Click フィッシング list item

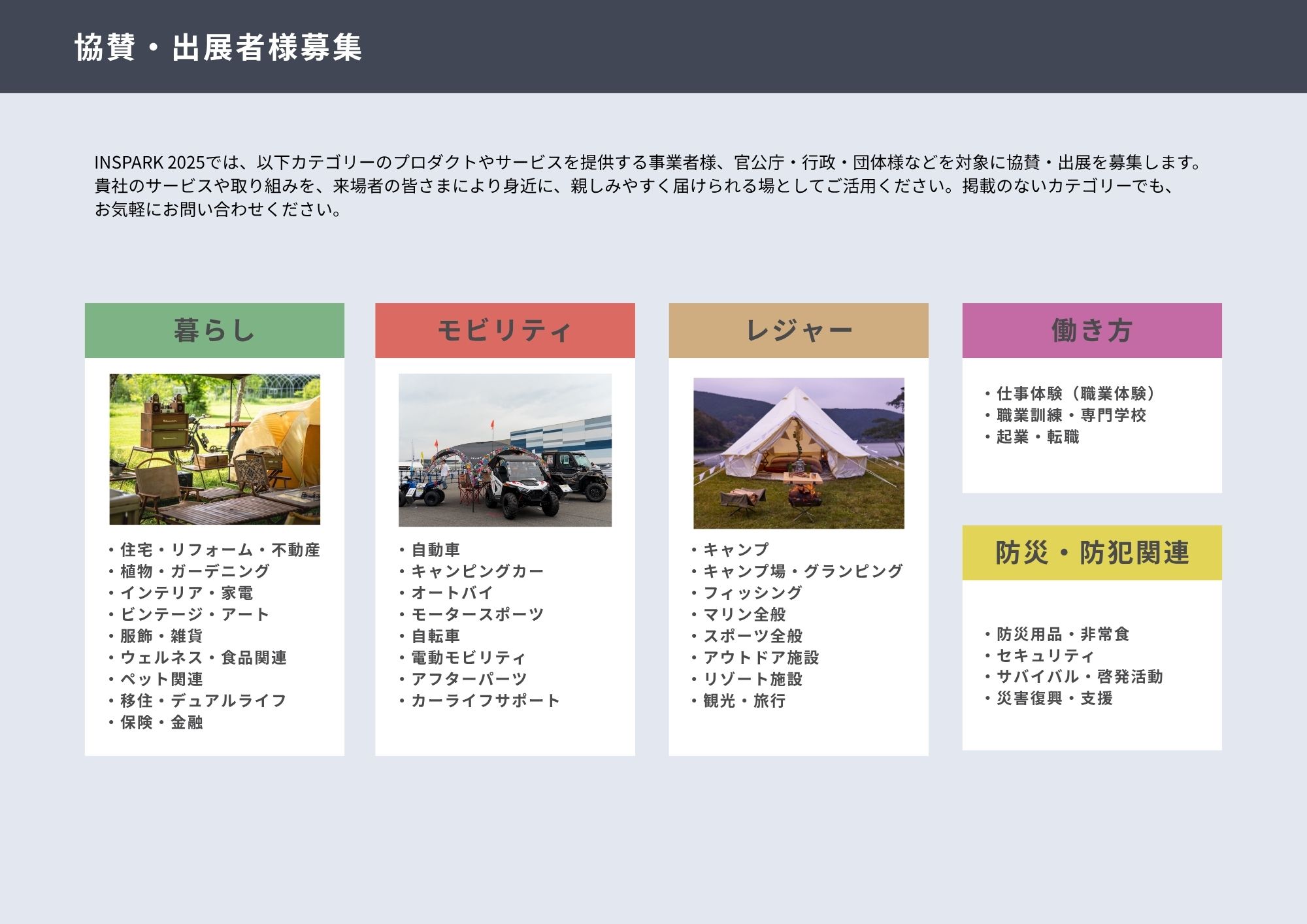point(746,593)
